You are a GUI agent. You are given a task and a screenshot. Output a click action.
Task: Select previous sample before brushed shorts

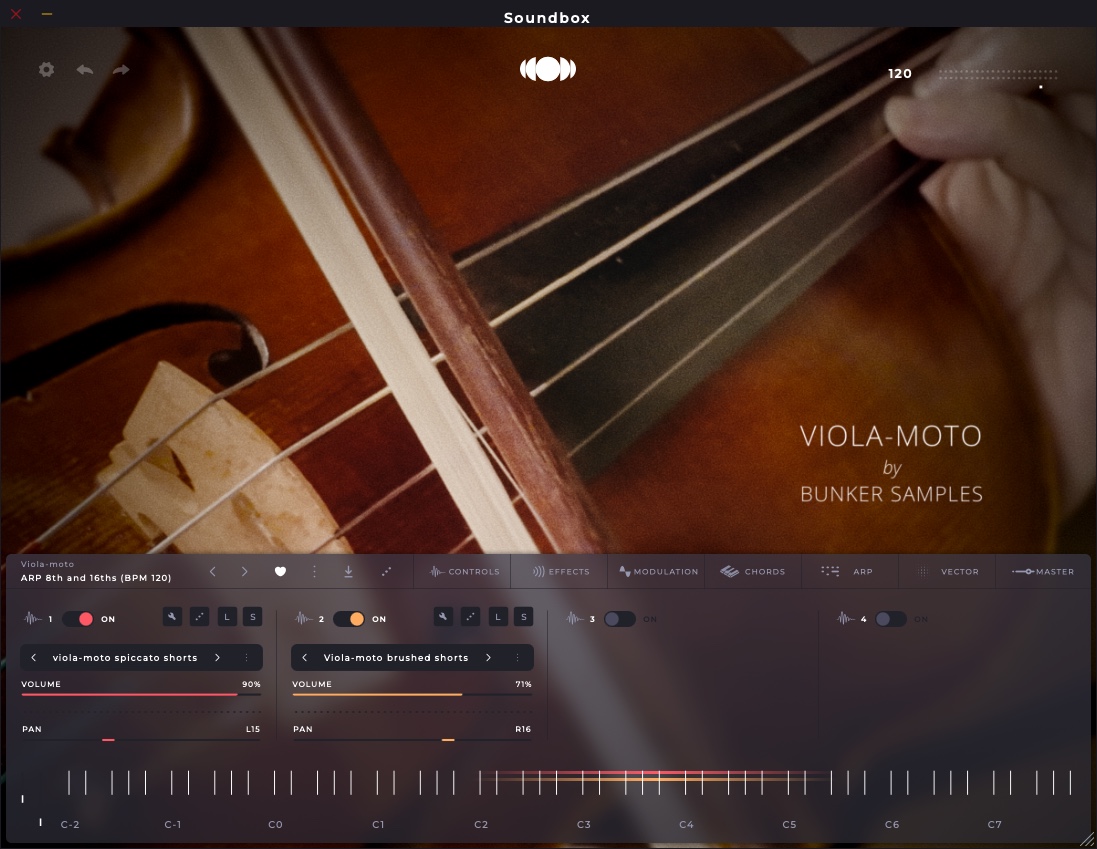click(x=305, y=658)
